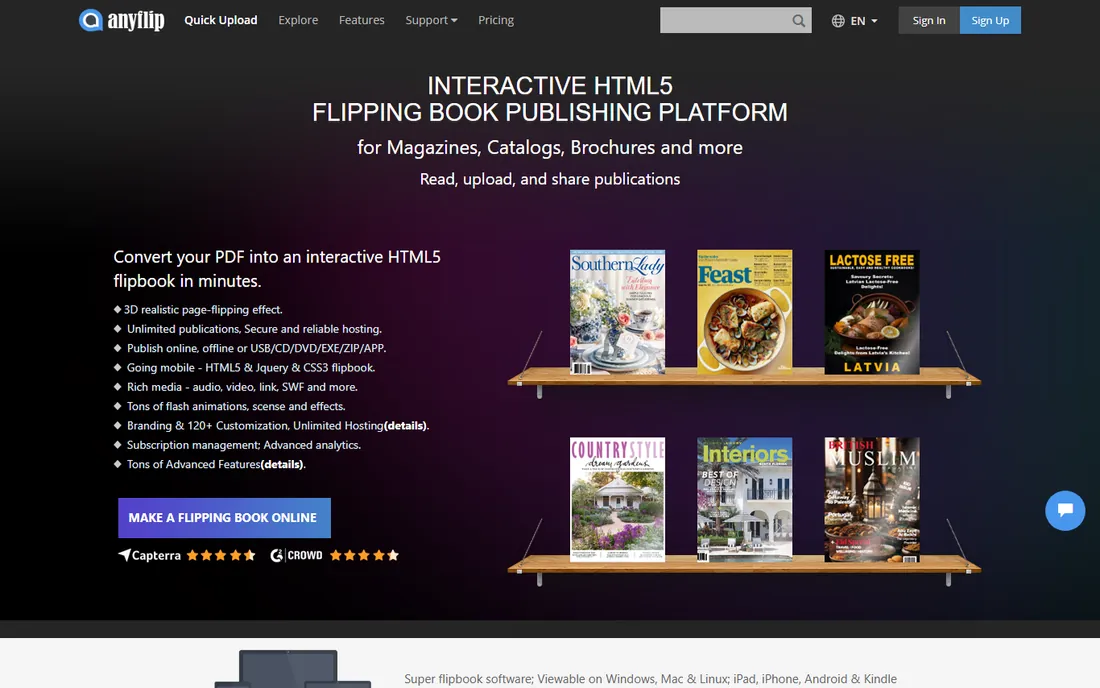
Task: Click 'Read, upload, and share publications' text
Action: 550,179
